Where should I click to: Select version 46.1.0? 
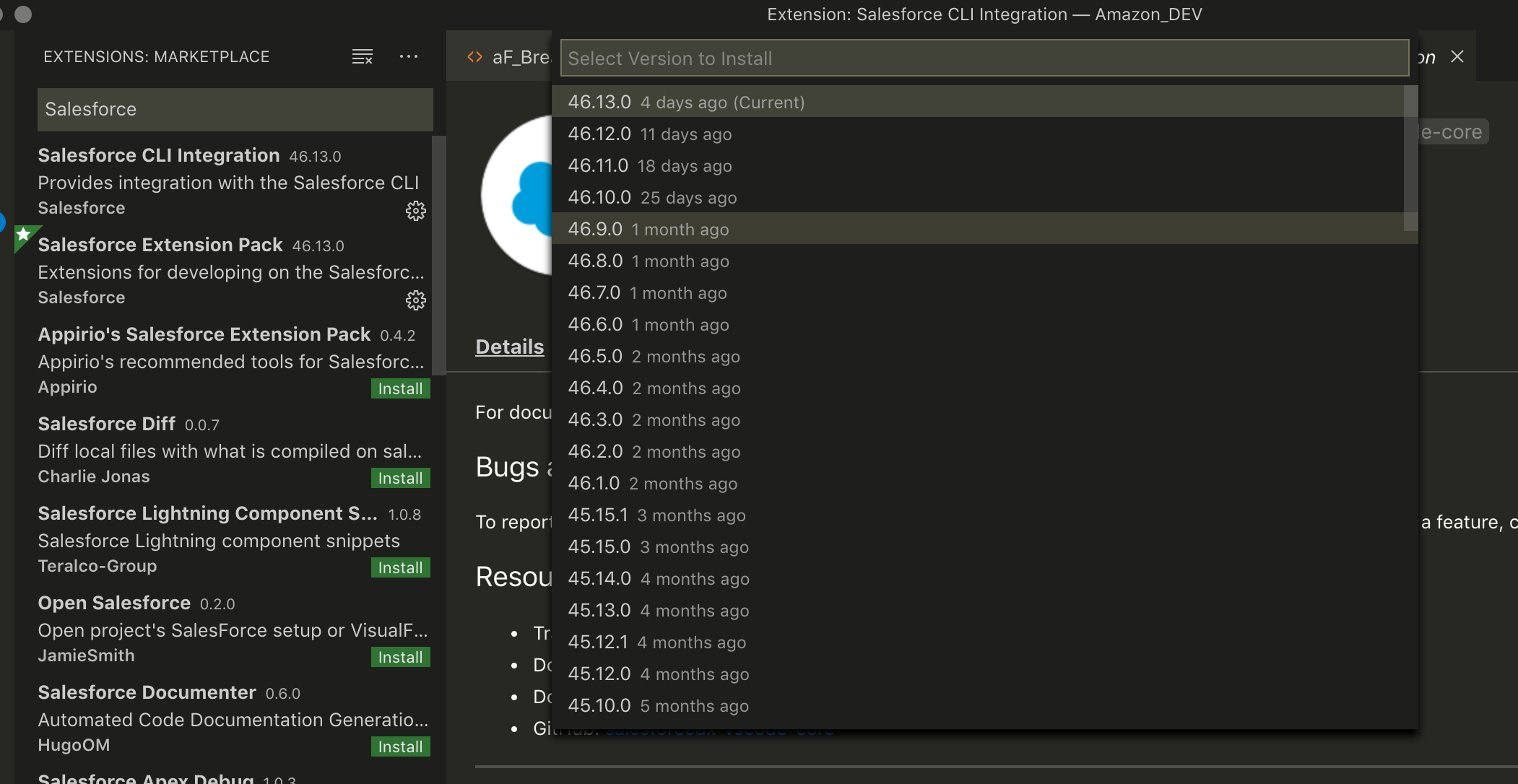click(x=984, y=483)
